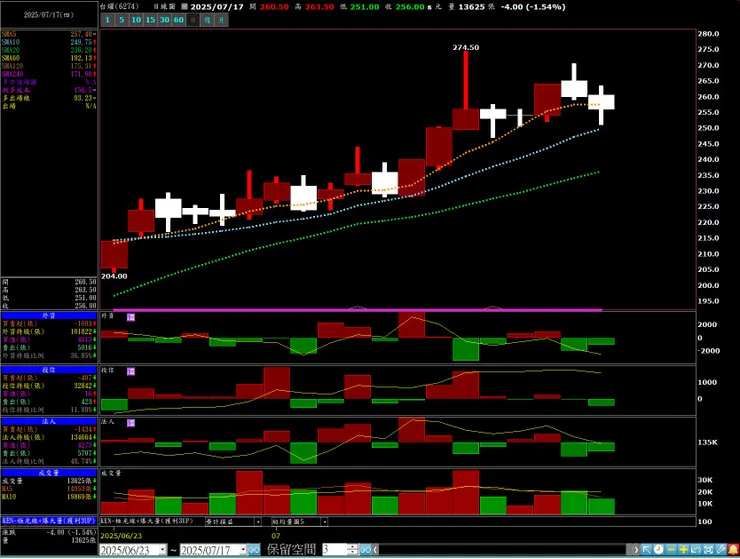
Task: Click the 13625 volume value in header
Action: 470,7
